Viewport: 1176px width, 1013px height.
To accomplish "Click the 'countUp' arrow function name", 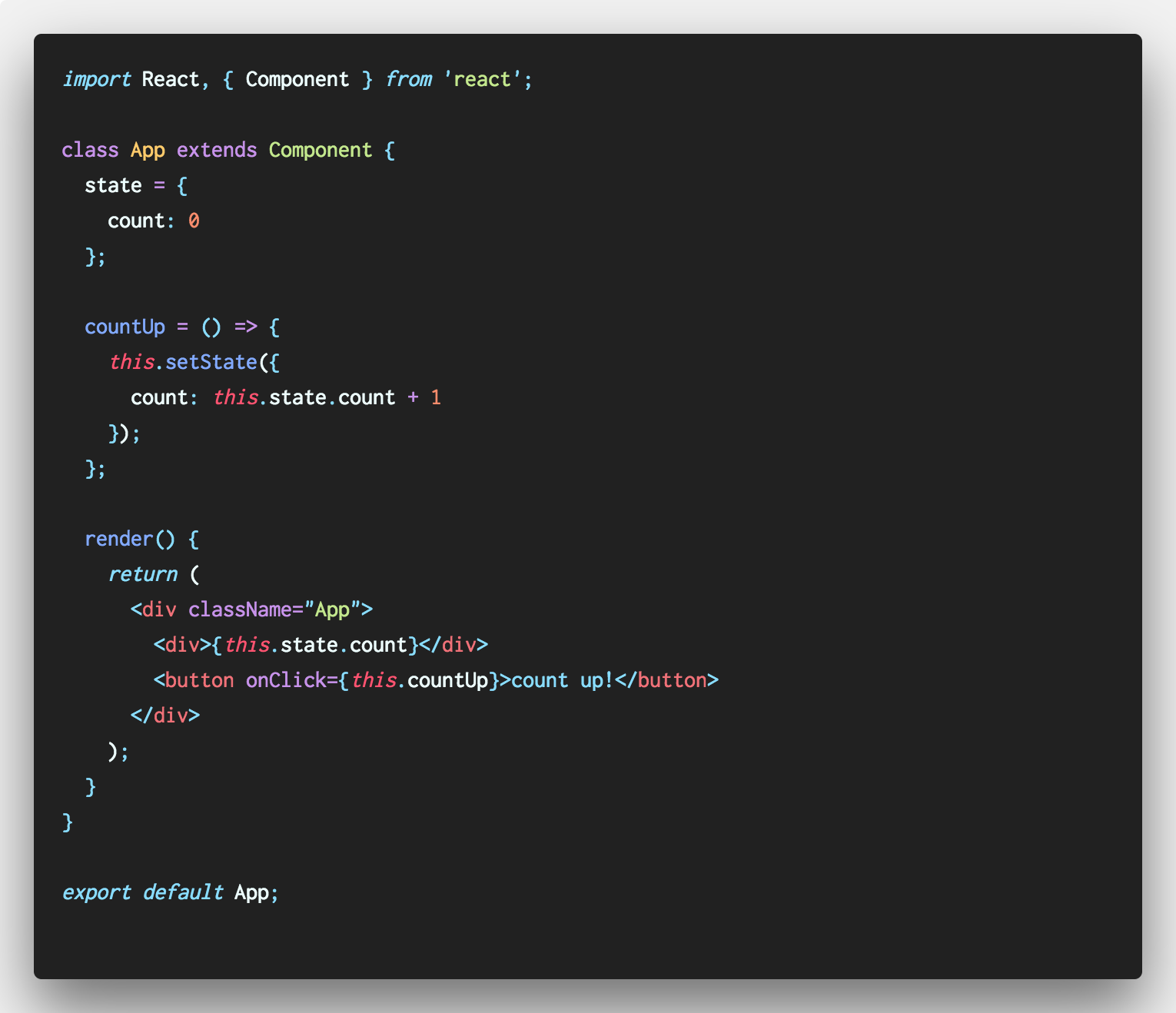I will coord(125,327).
